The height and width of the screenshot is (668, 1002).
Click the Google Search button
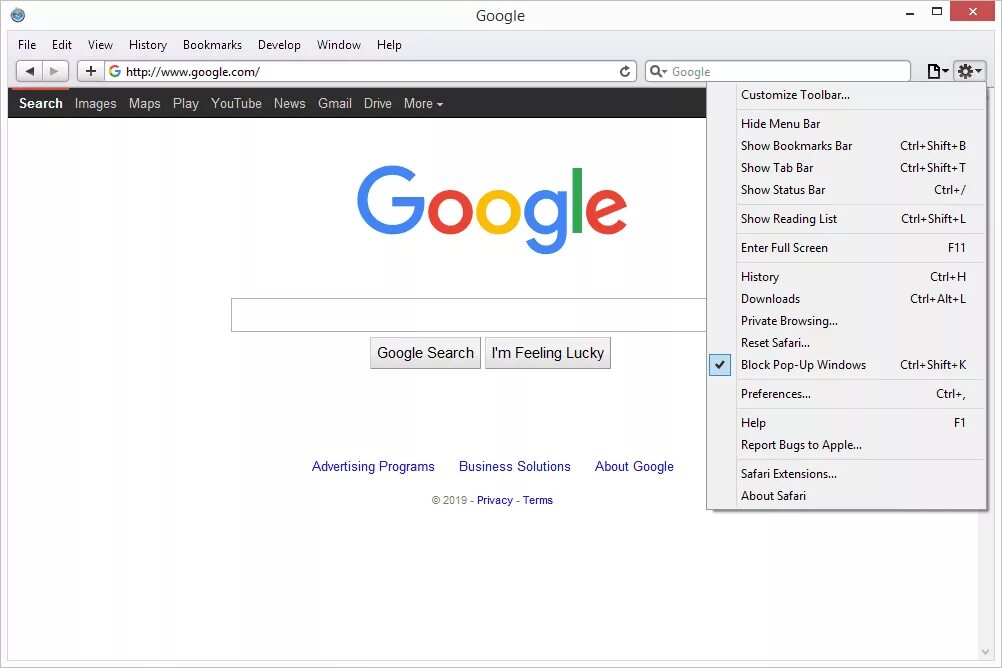[425, 353]
